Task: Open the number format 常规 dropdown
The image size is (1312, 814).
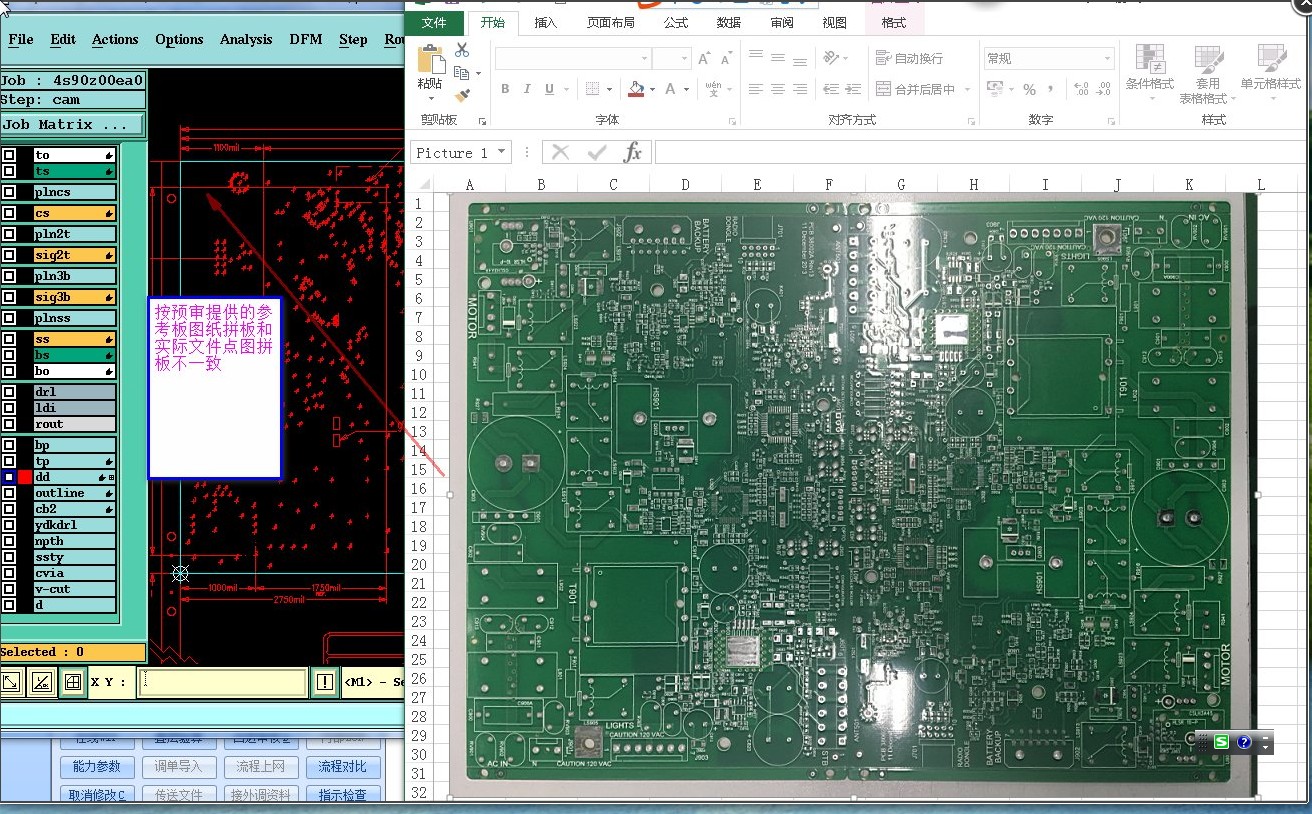Action: click(x=1107, y=59)
